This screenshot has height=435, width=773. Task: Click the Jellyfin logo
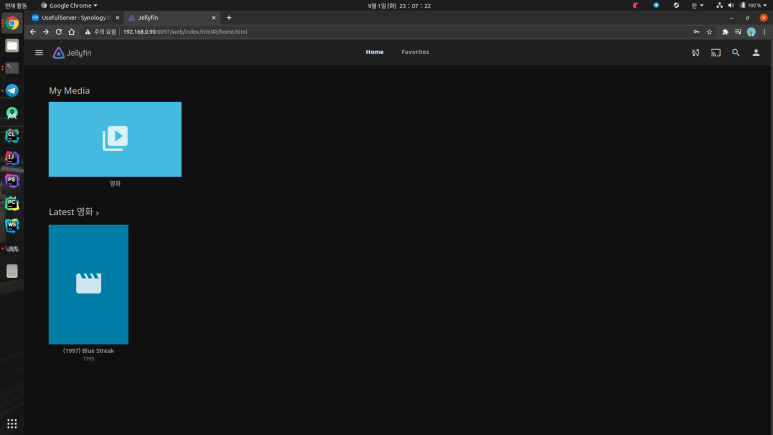72,53
